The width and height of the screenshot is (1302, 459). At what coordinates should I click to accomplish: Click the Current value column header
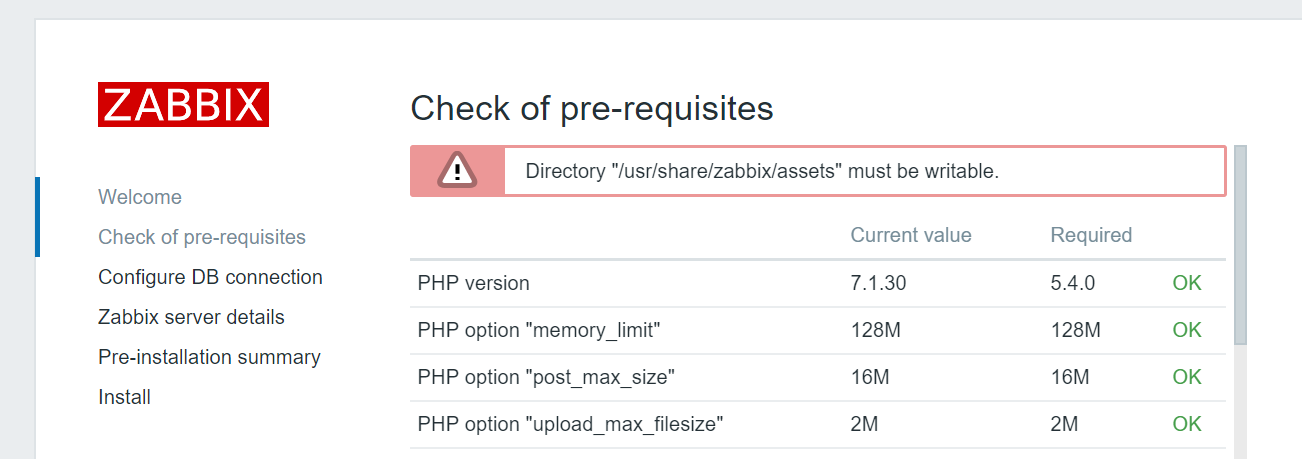coord(911,235)
